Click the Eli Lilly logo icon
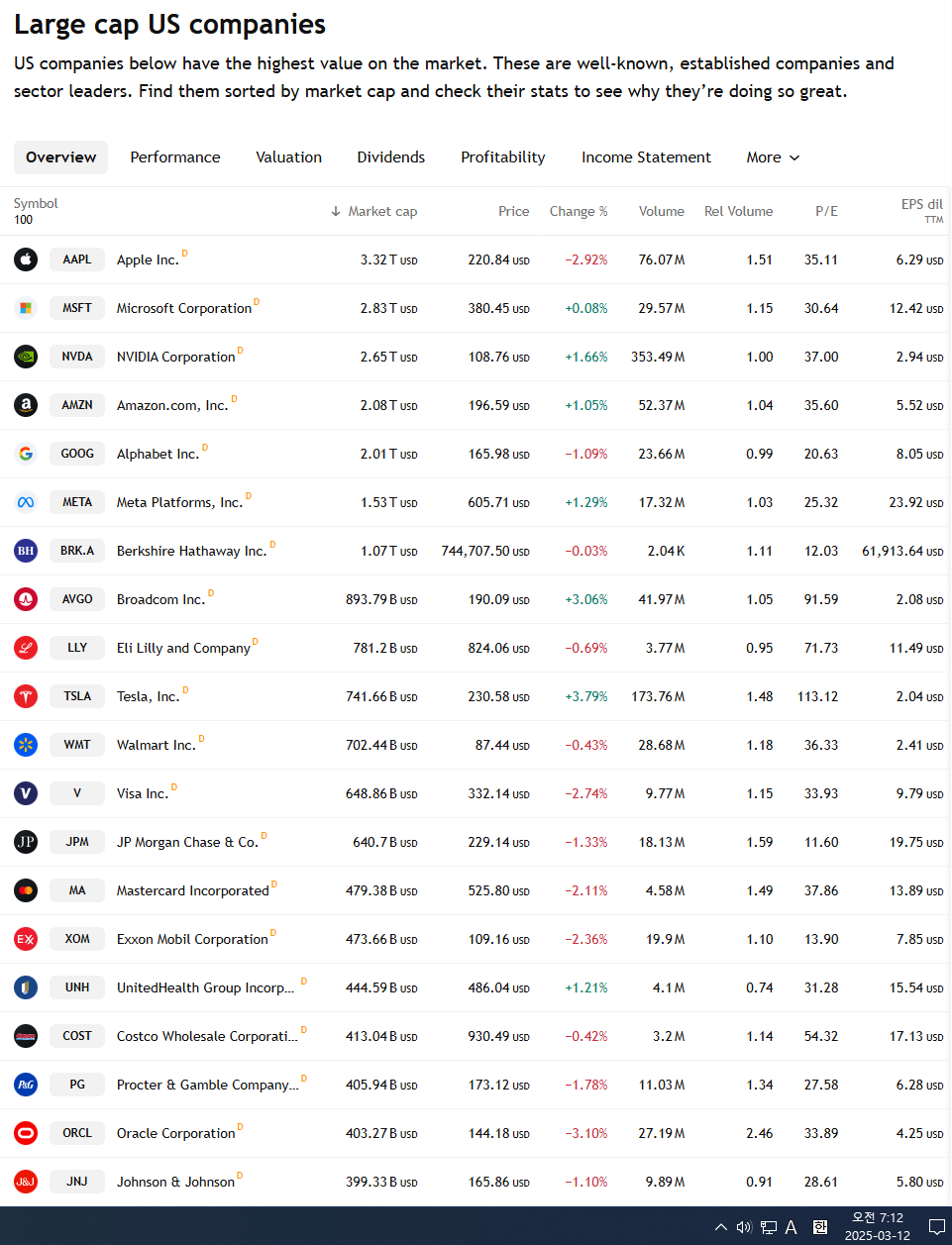This screenshot has height=1245, width=952. (x=26, y=648)
